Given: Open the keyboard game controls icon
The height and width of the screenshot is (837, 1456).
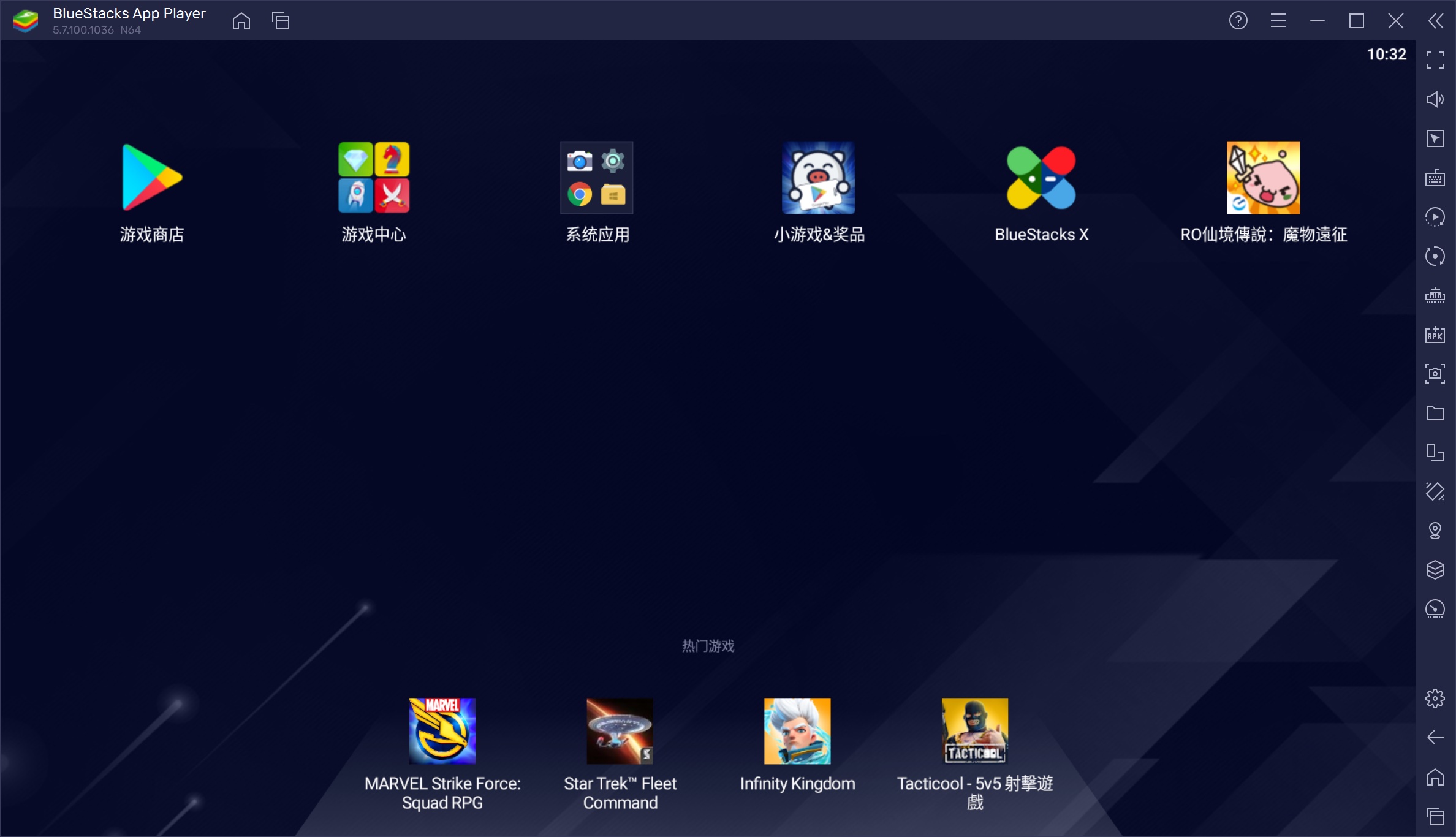Looking at the screenshot, I should [1435, 178].
